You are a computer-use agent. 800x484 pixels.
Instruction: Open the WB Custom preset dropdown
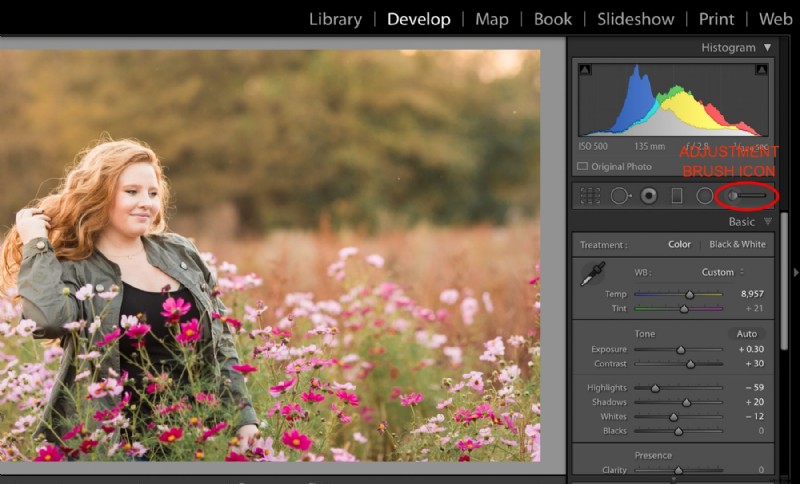coord(722,272)
